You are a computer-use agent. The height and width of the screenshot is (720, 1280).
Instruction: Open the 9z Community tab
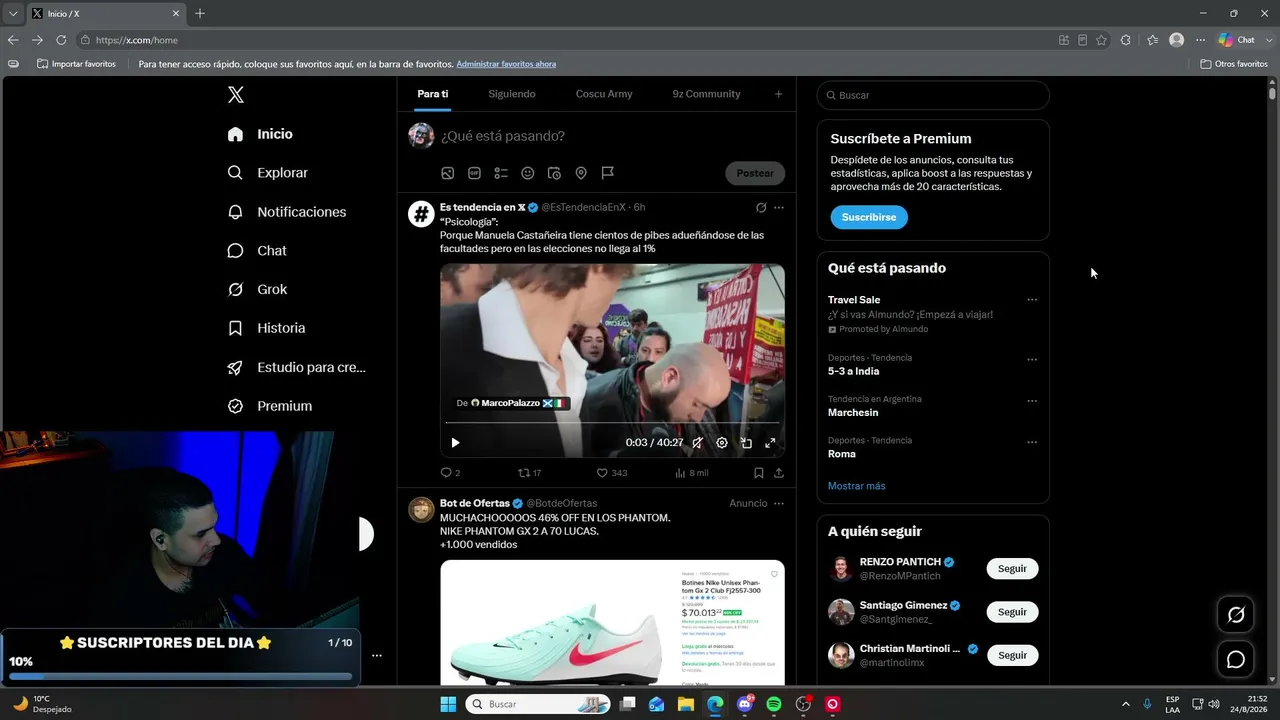(x=706, y=94)
